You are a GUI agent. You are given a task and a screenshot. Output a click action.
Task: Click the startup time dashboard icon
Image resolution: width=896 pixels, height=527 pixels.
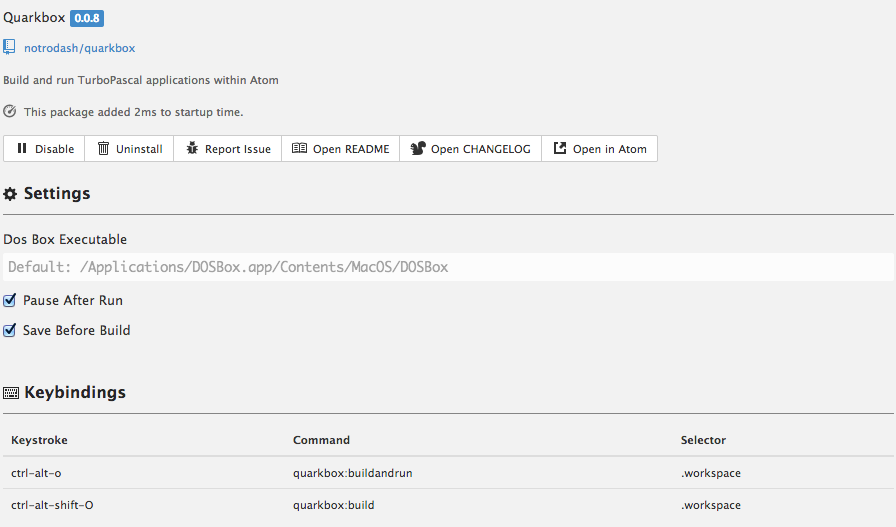10,112
